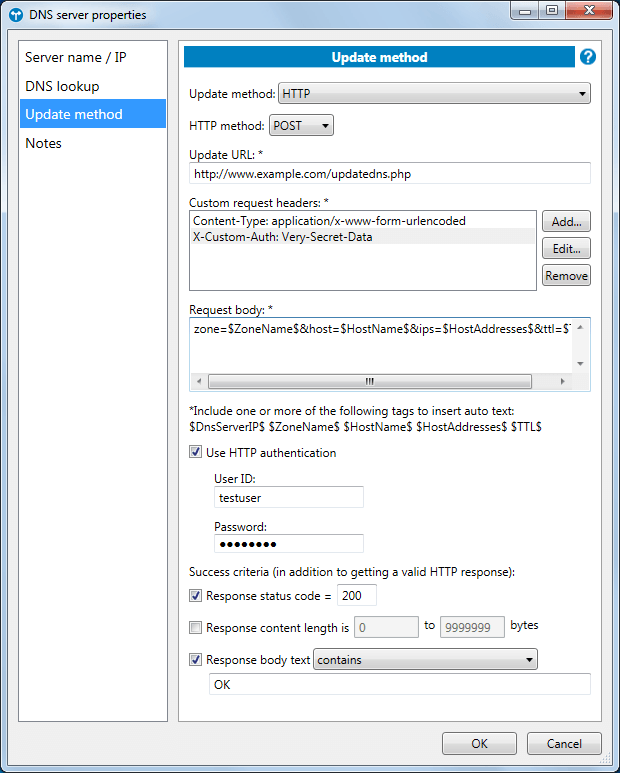Click Add... to add request header
Viewport: 620px width, 773px height.
coord(566,221)
